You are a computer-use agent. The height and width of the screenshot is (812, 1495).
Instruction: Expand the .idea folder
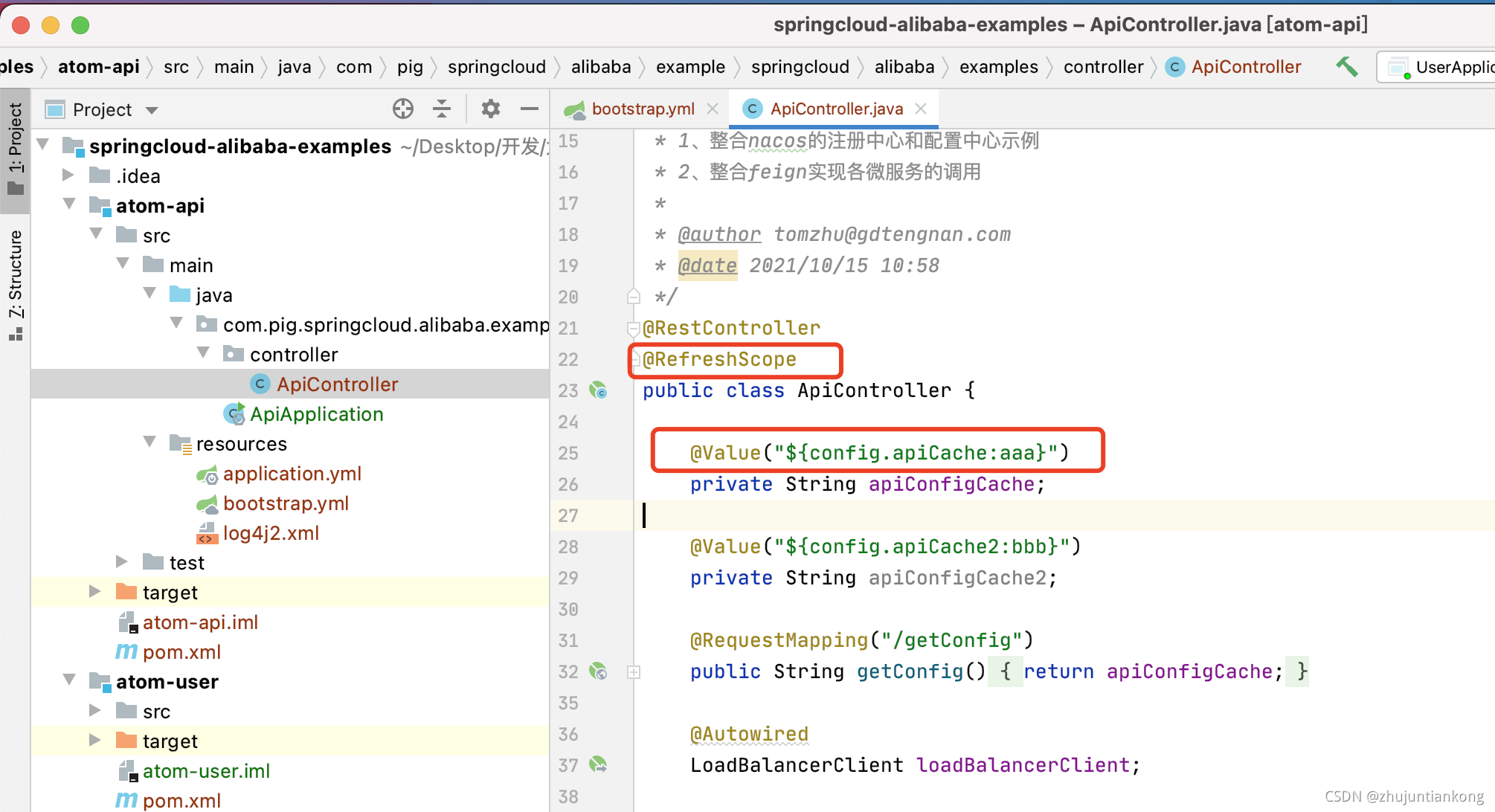click(68, 175)
